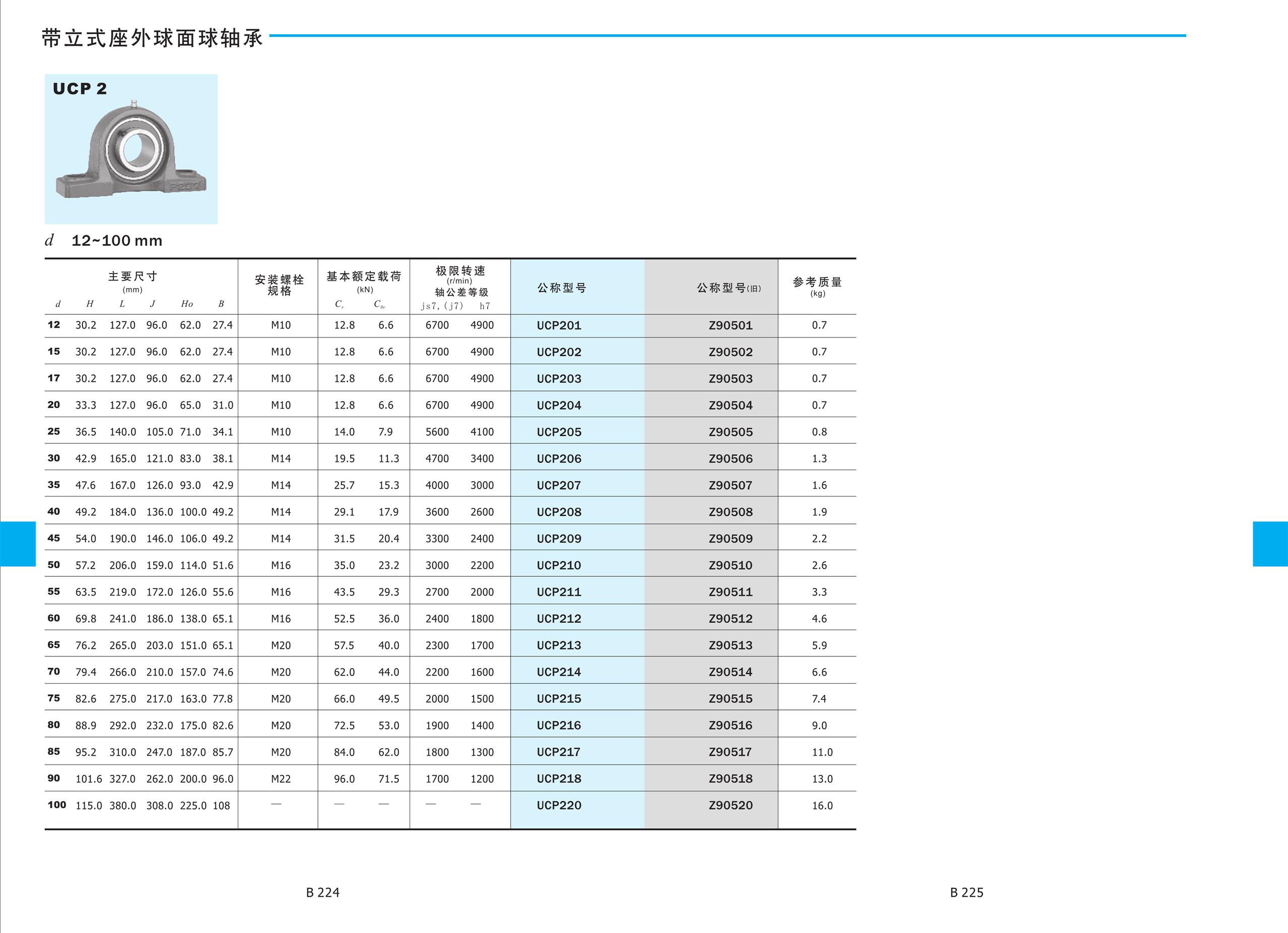Click the UCP 2 series label
The height and width of the screenshot is (933, 1288).
80,89
